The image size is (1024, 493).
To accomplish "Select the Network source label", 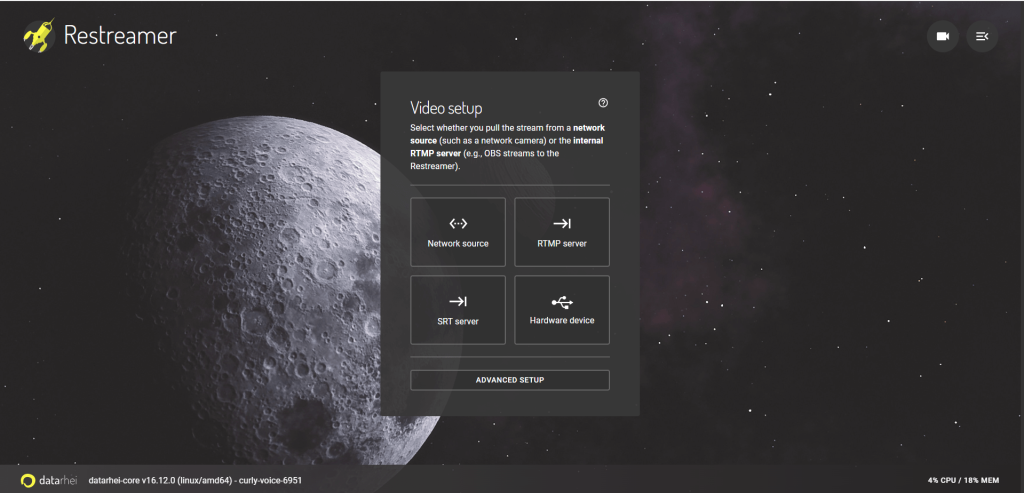I will (458, 244).
